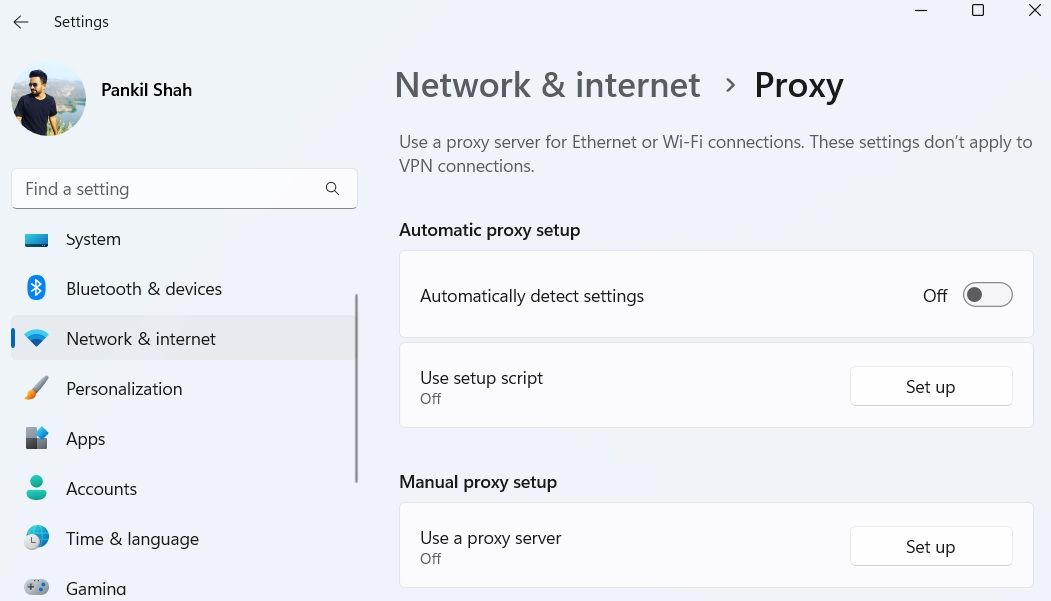Click the sidebar vertical scrollbar
This screenshot has height=601, width=1051.
point(356,390)
